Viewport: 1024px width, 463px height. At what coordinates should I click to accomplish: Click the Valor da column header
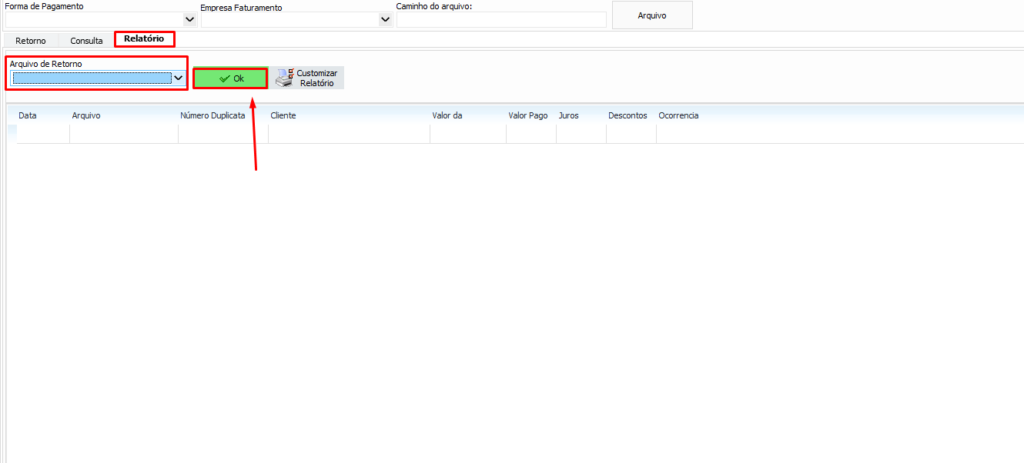[446, 116]
